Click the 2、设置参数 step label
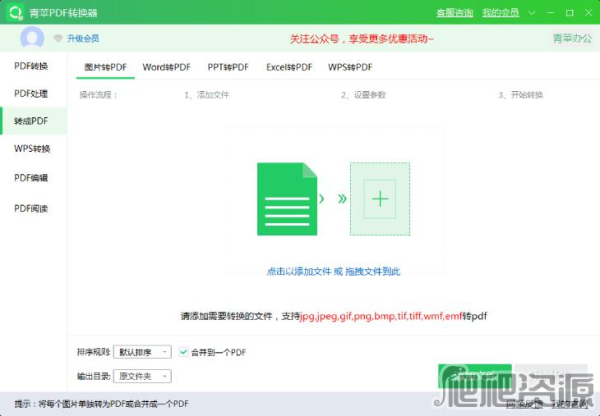The image size is (600, 416). tap(364, 95)
